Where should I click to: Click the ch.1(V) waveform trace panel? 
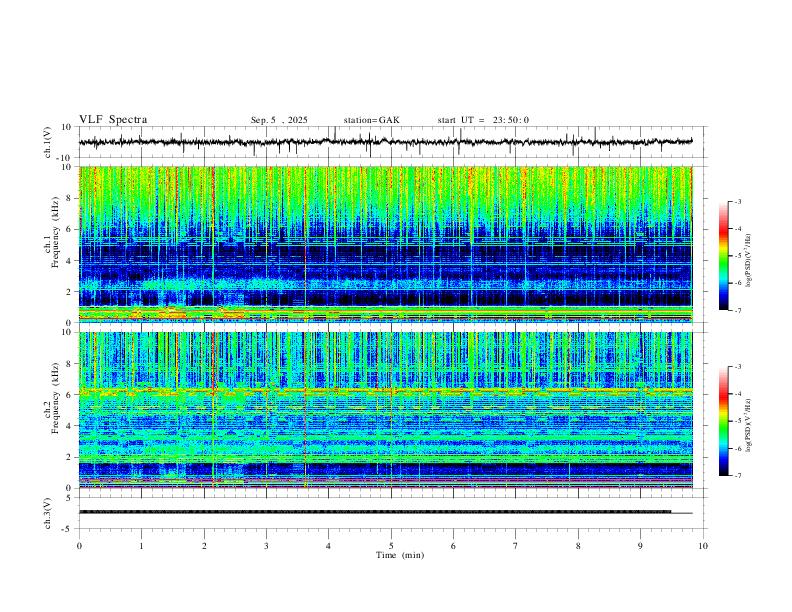tap(392, 142)
